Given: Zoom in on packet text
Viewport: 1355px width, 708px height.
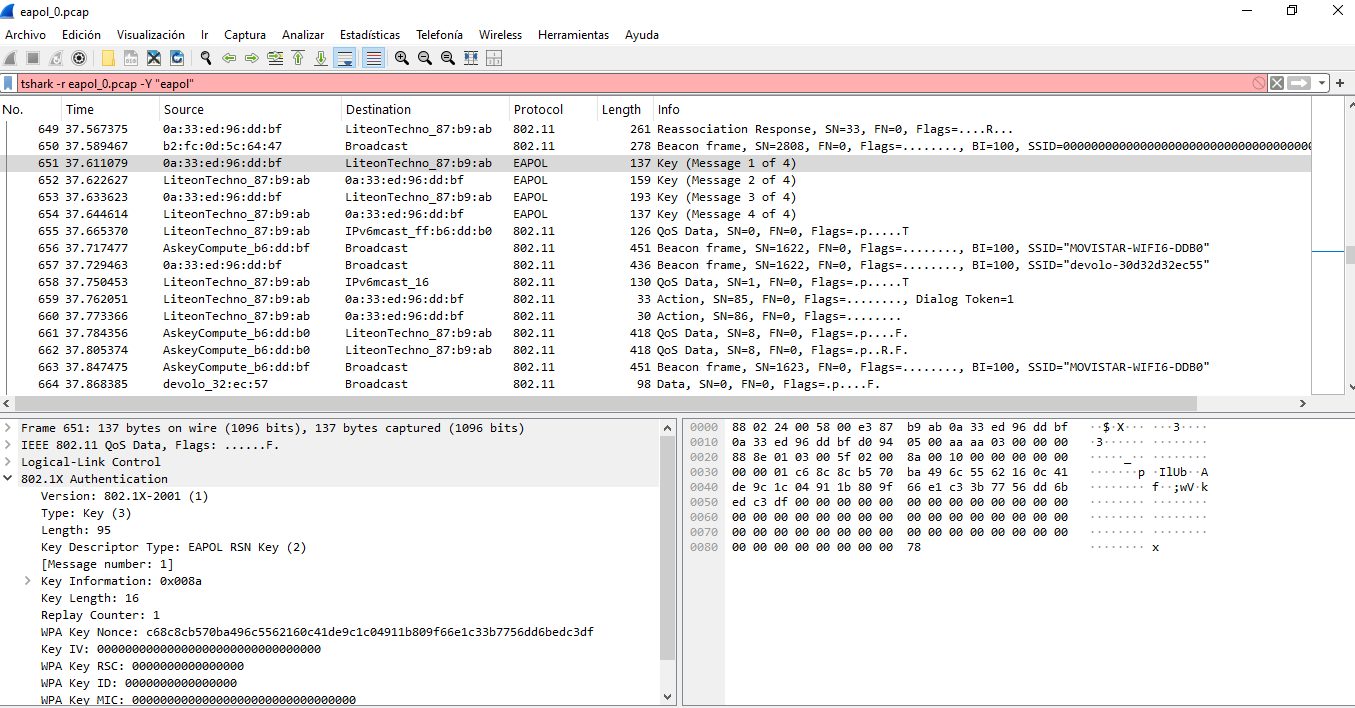Looking at the screenshot, I should (x=402, y=58).
